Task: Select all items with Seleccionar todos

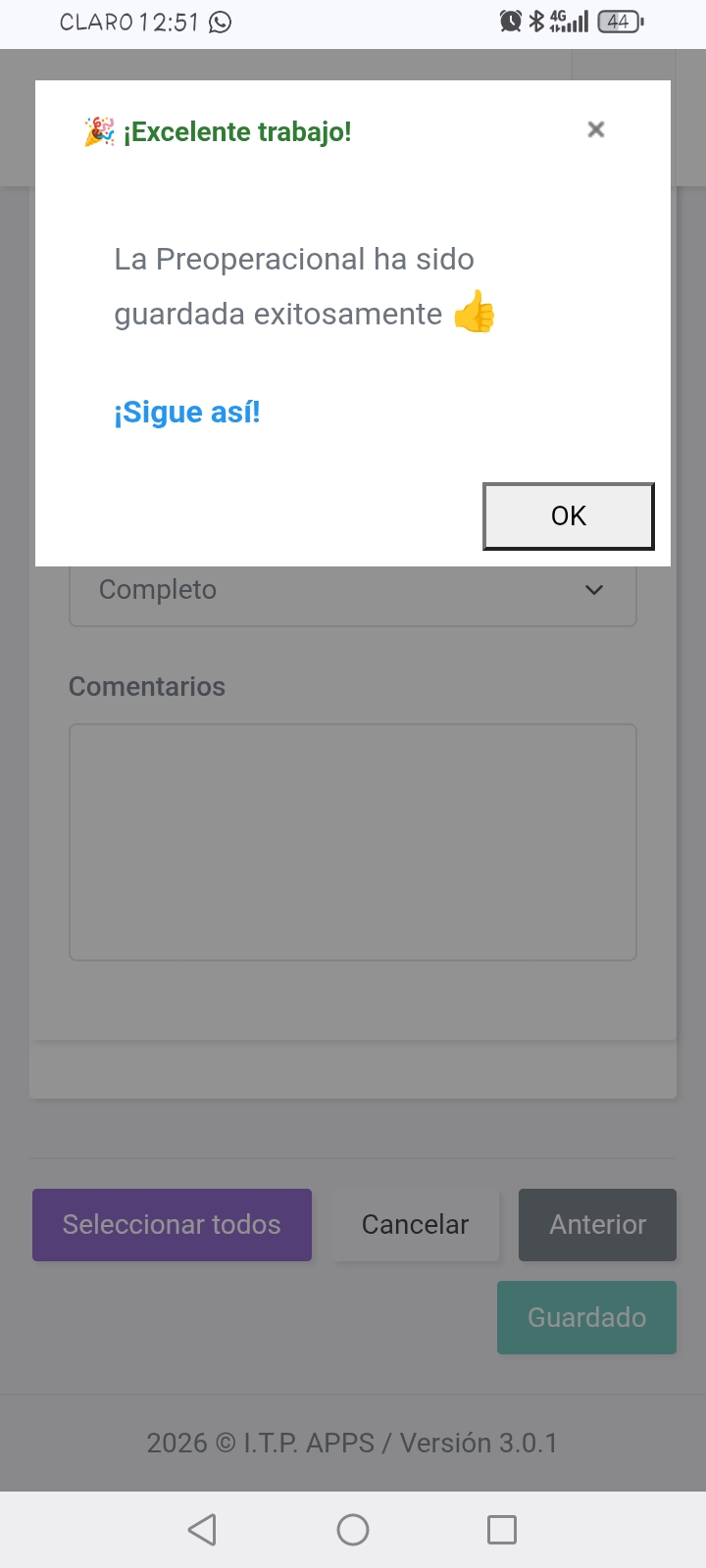Action: (172, 1225)
